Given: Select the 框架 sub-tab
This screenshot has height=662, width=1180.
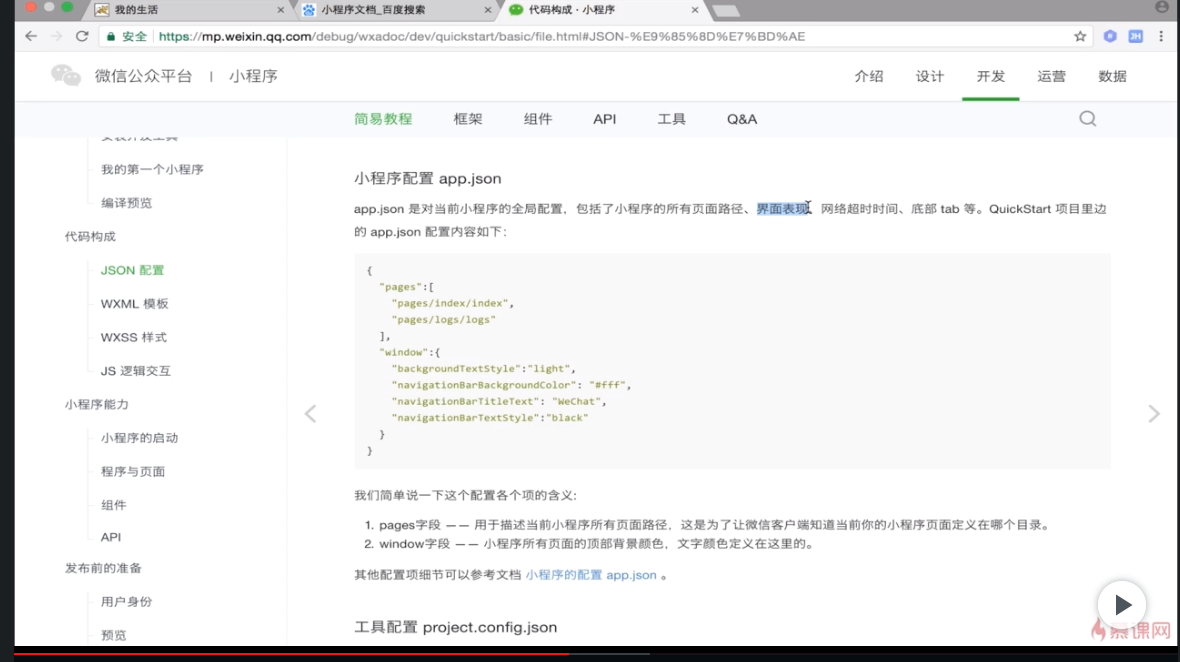Looking at the screenshot, I should pos(467,119).
